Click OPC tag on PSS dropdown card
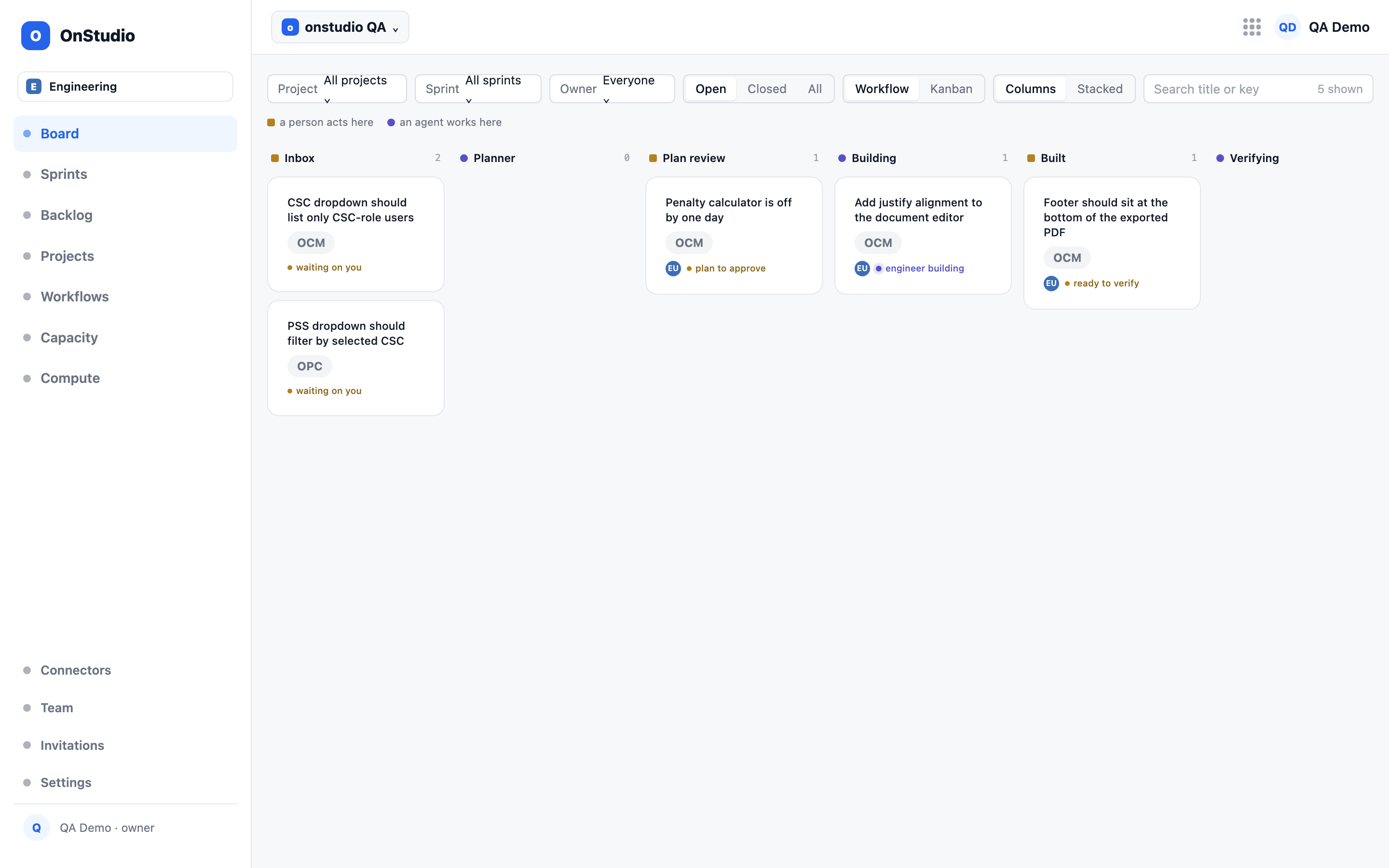 click(309, 366)
